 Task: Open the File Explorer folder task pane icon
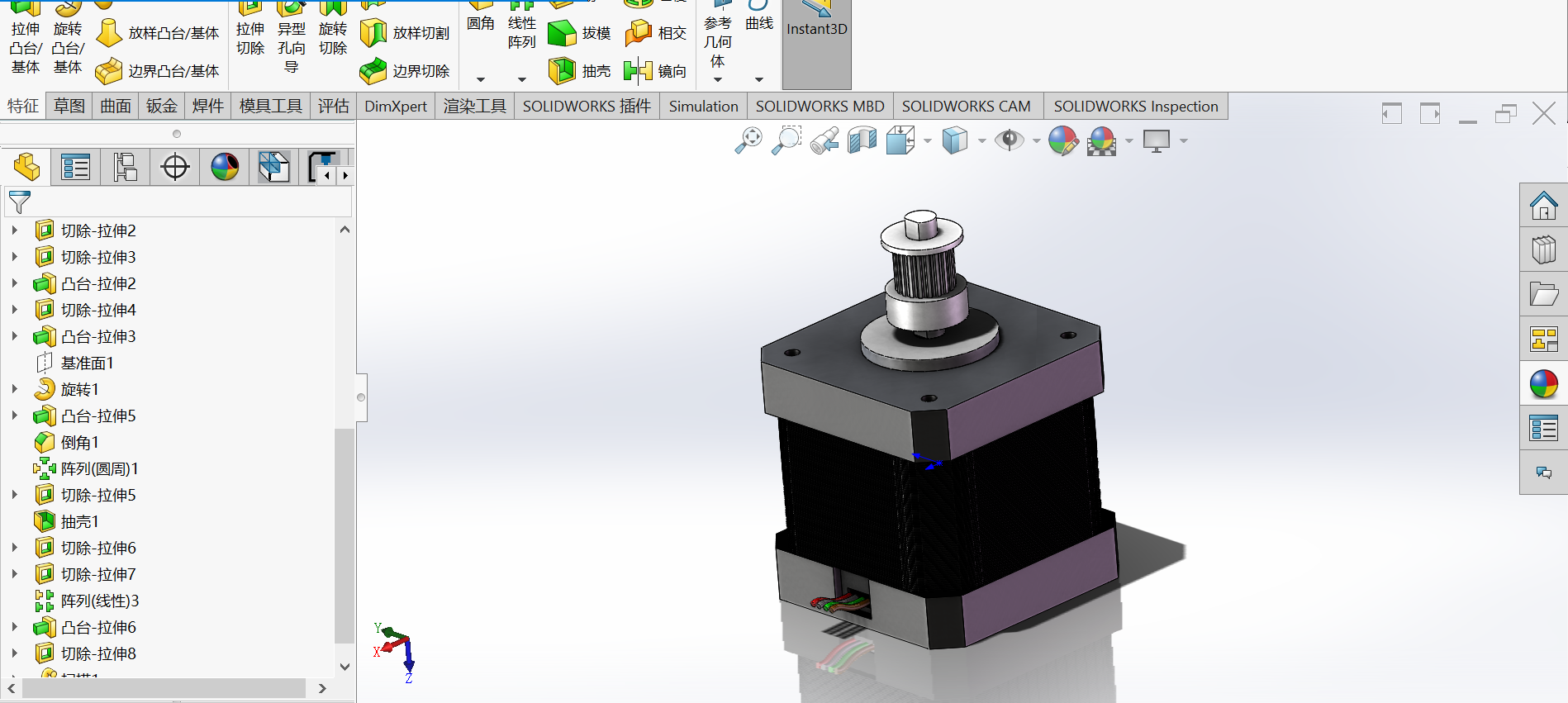coord(1543,294)
